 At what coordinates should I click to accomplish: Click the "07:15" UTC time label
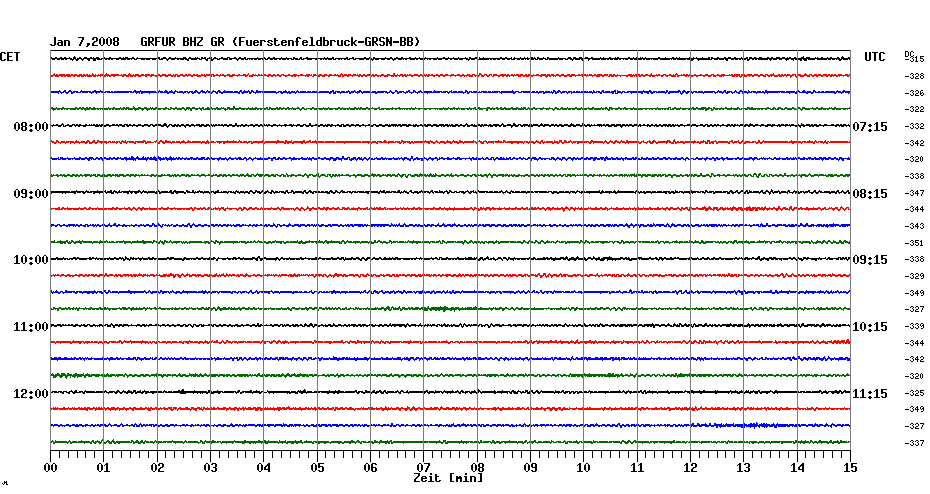click(870, 127)
